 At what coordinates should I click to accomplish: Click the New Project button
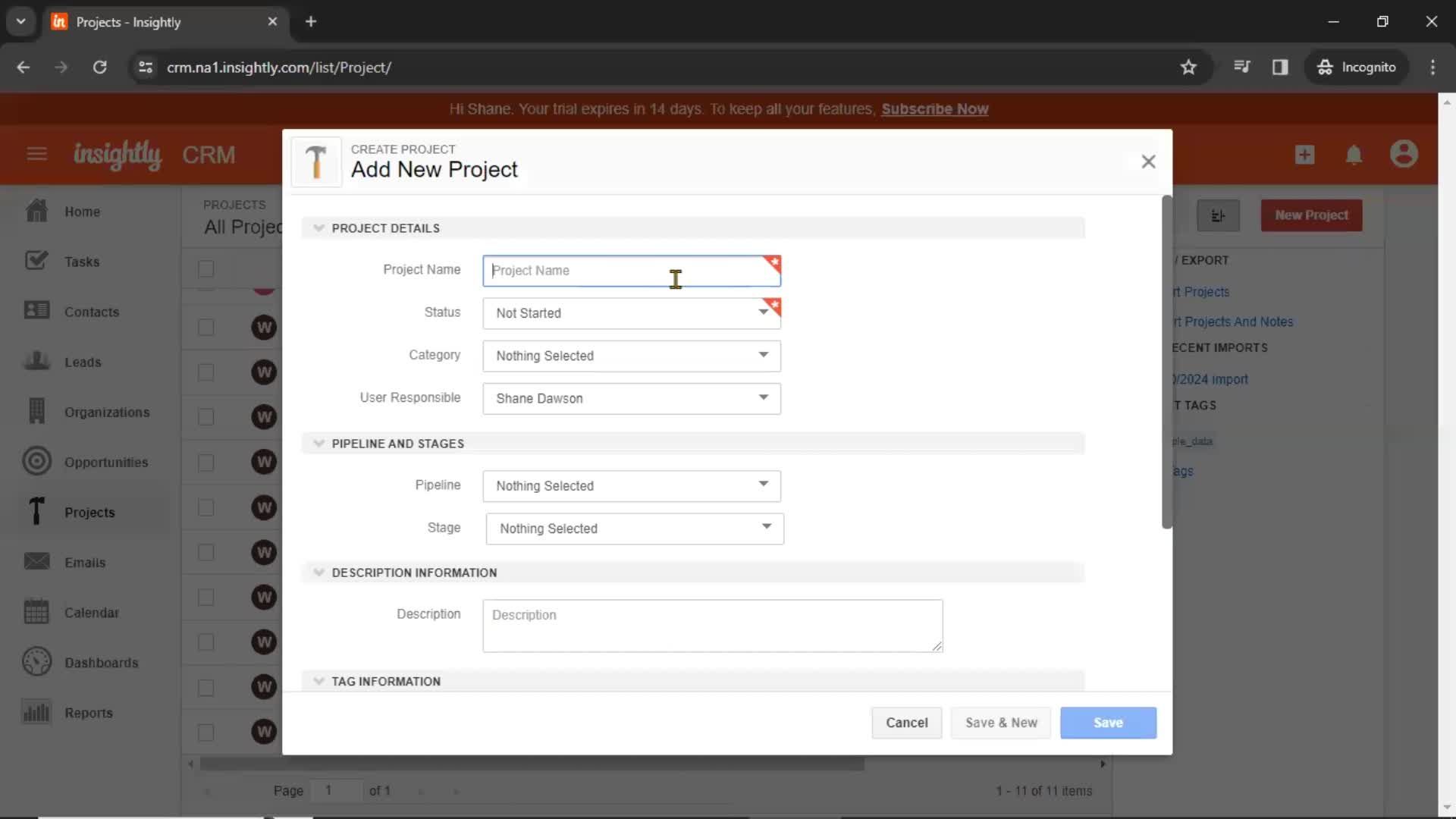(x=1311, y=215)
